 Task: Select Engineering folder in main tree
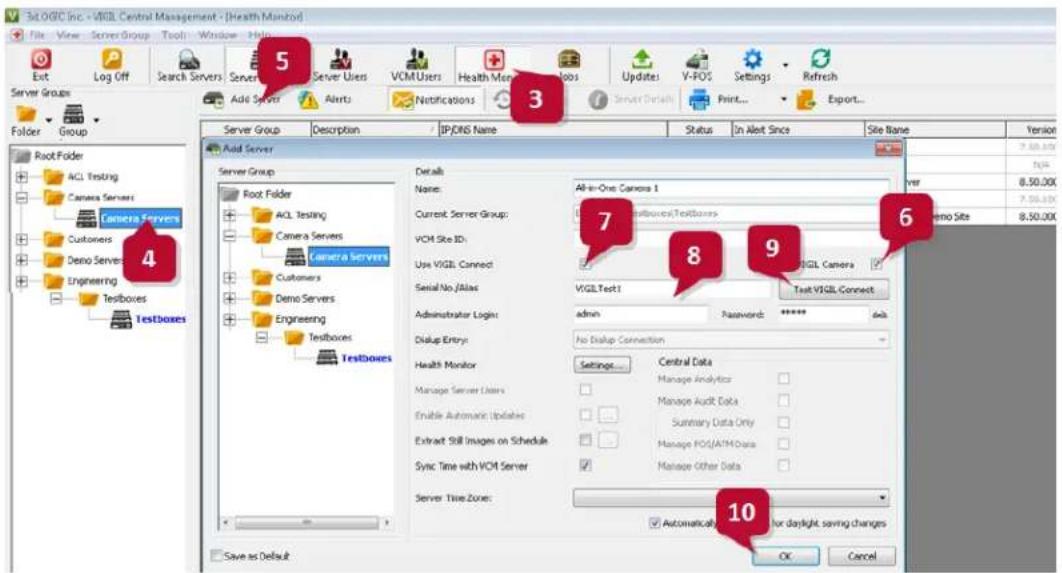tap(81, 280)
